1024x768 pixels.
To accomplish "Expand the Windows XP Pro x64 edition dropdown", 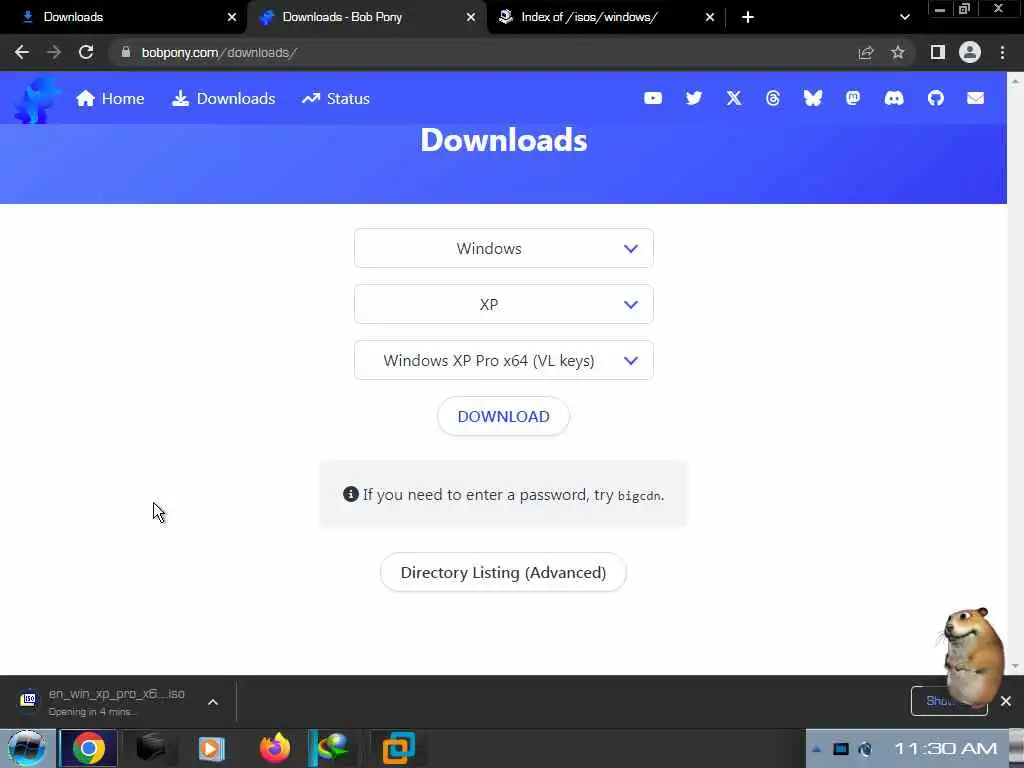I will click(504, 360).
